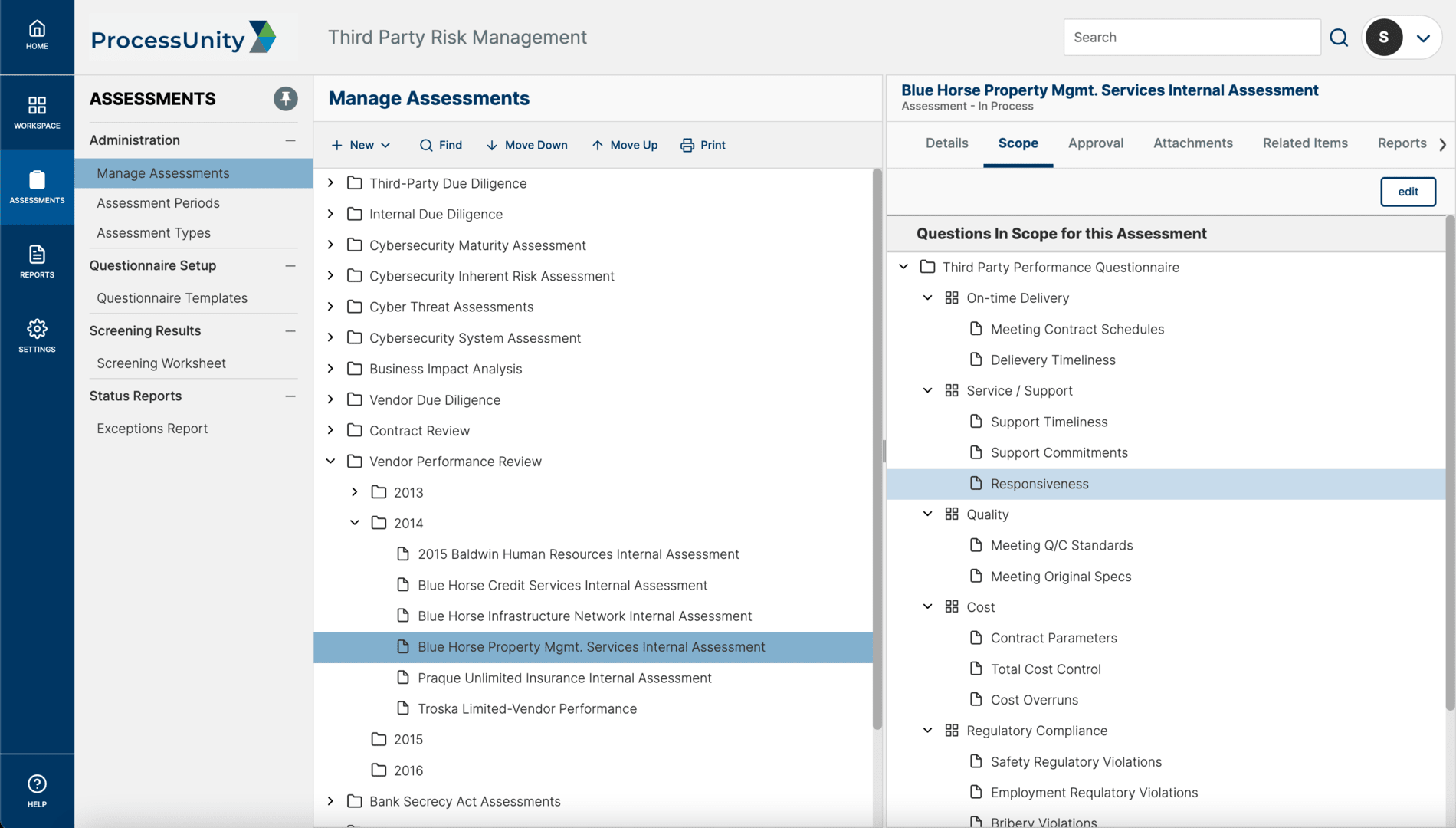Collapse the Questionnaire Setup section
The image size is (1456, 828).
(x=290, y=266)
